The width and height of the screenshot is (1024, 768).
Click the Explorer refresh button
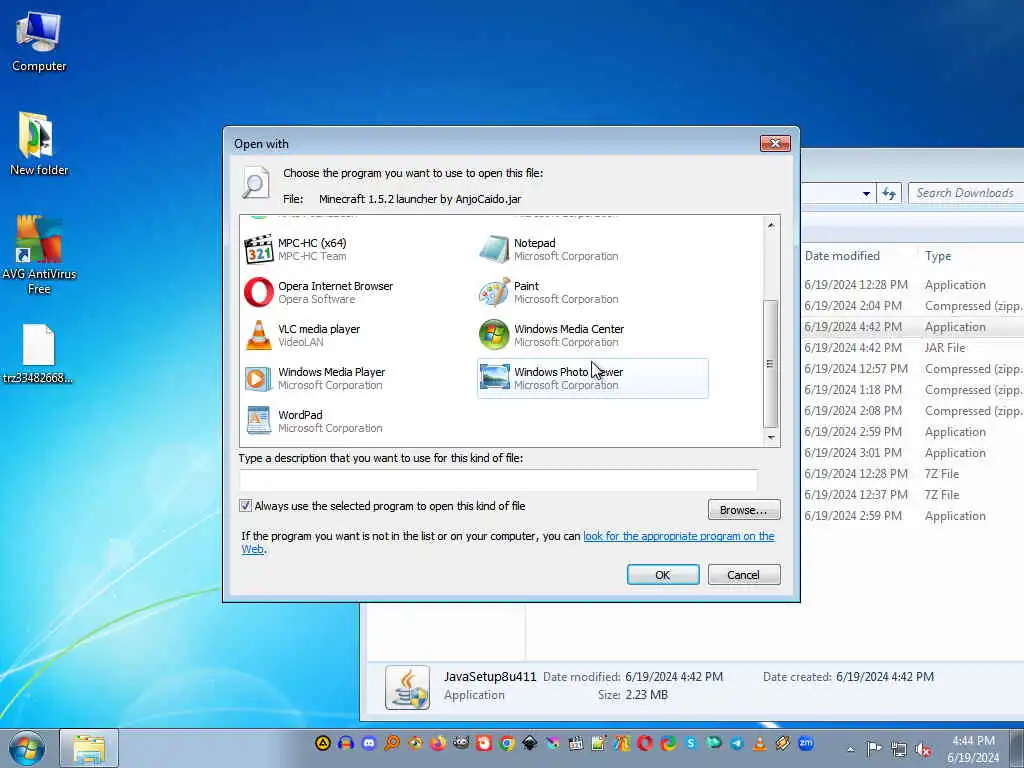coord(889,193)
